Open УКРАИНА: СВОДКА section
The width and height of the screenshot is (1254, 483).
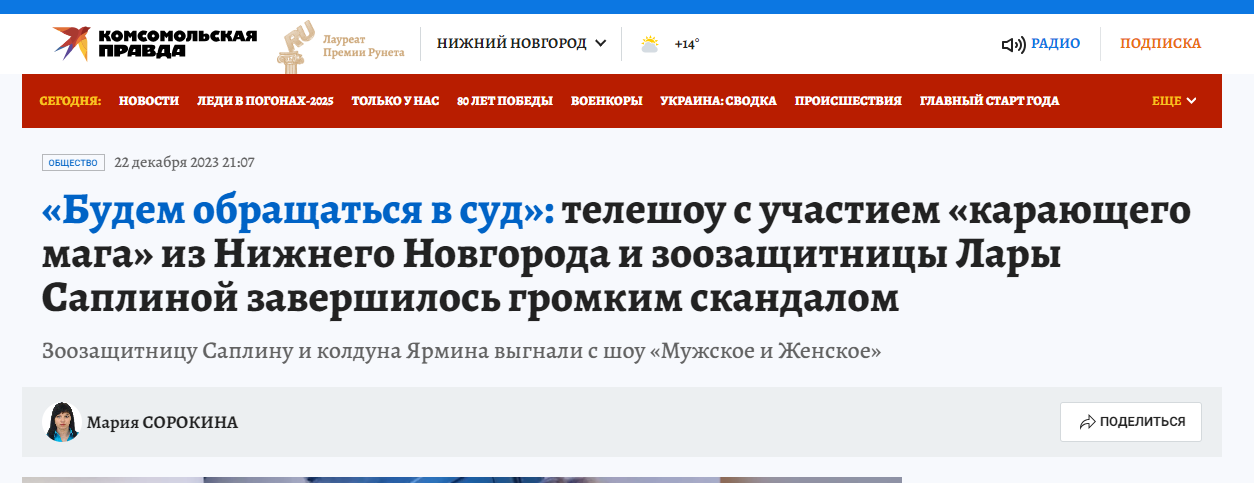(x=719, y=101)
